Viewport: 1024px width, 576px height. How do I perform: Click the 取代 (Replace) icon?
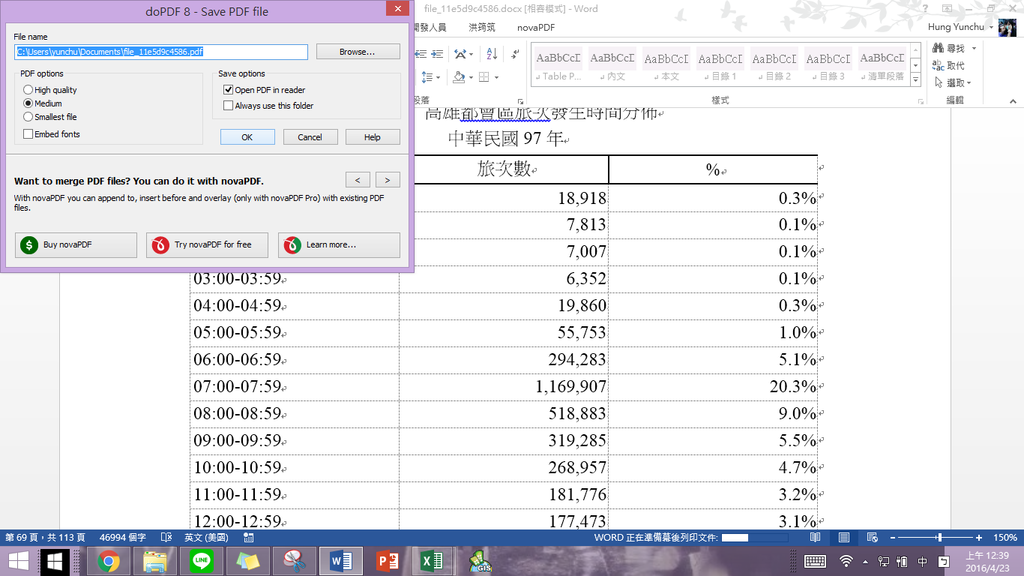(950, 65)
